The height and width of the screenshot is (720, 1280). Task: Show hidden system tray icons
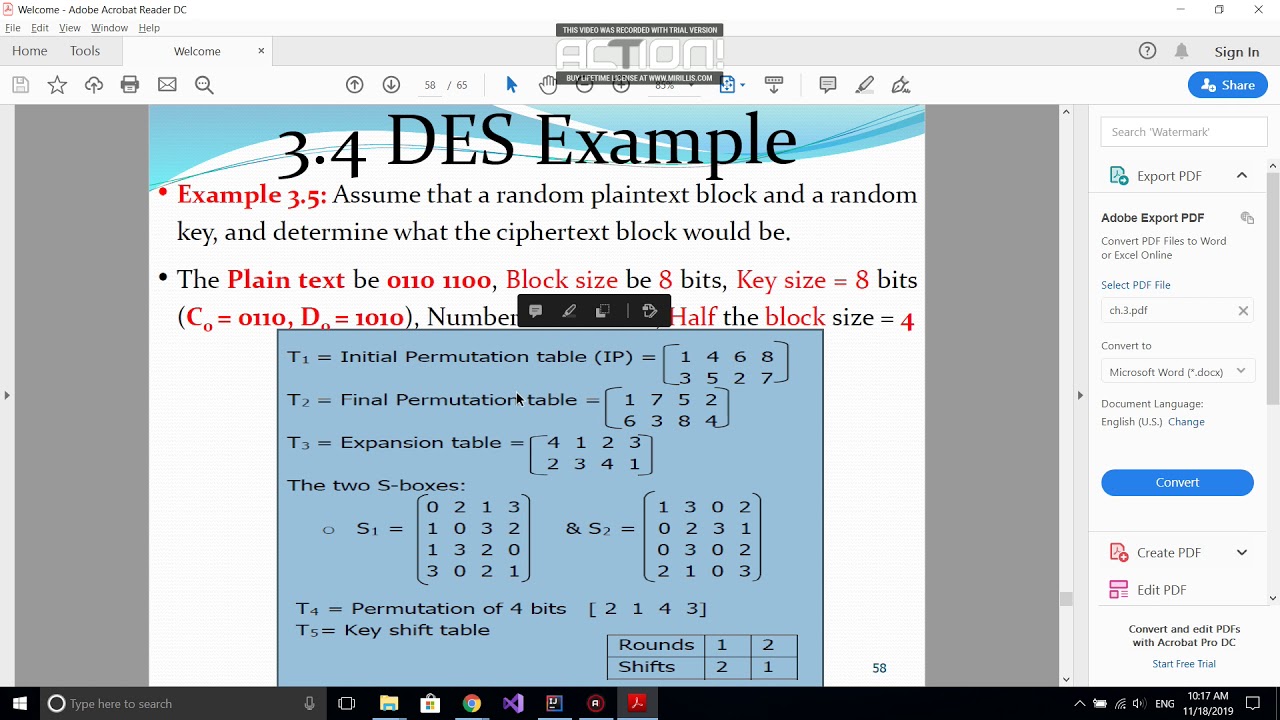click(x=1079, y=703)
